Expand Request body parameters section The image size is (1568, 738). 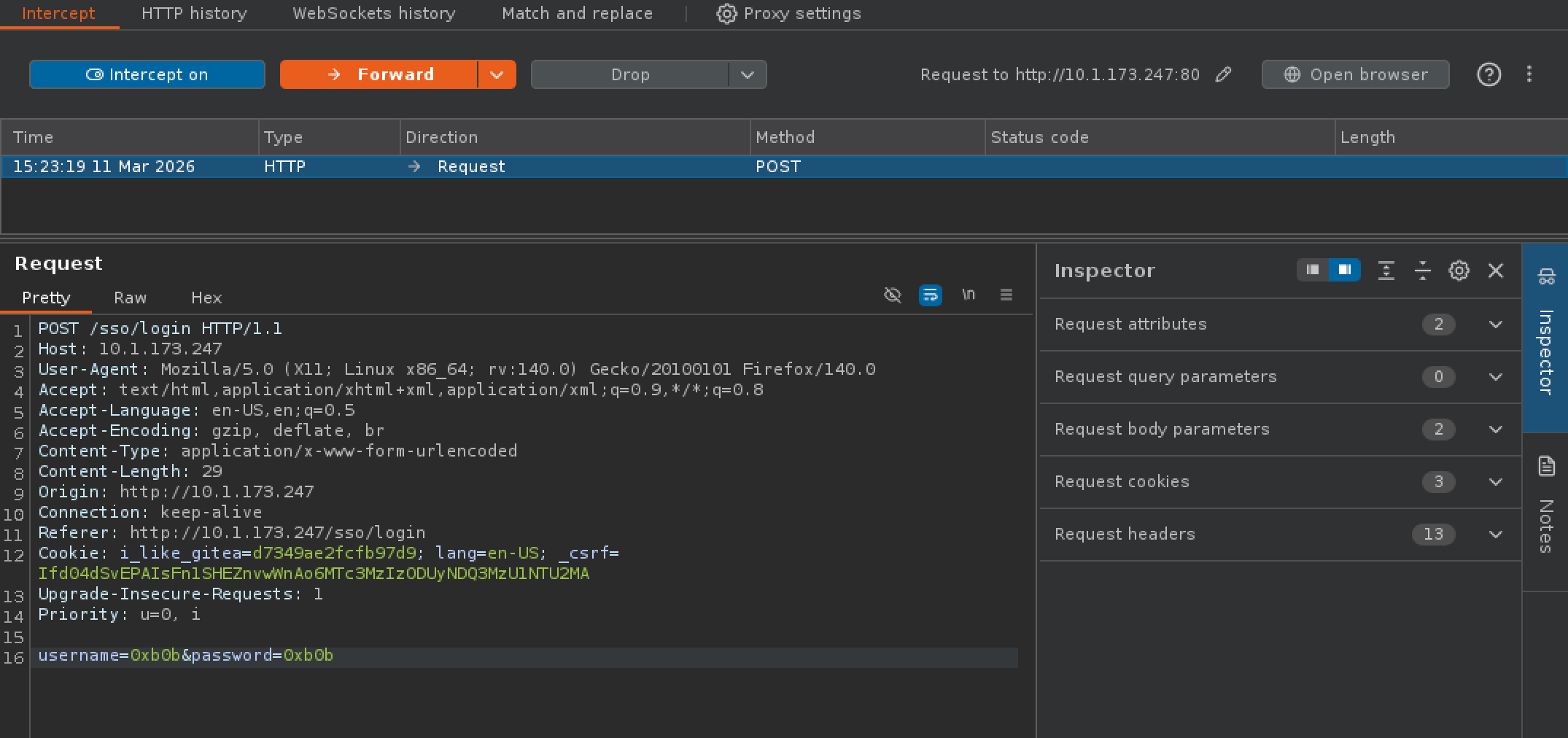(x=1495, y=430)
